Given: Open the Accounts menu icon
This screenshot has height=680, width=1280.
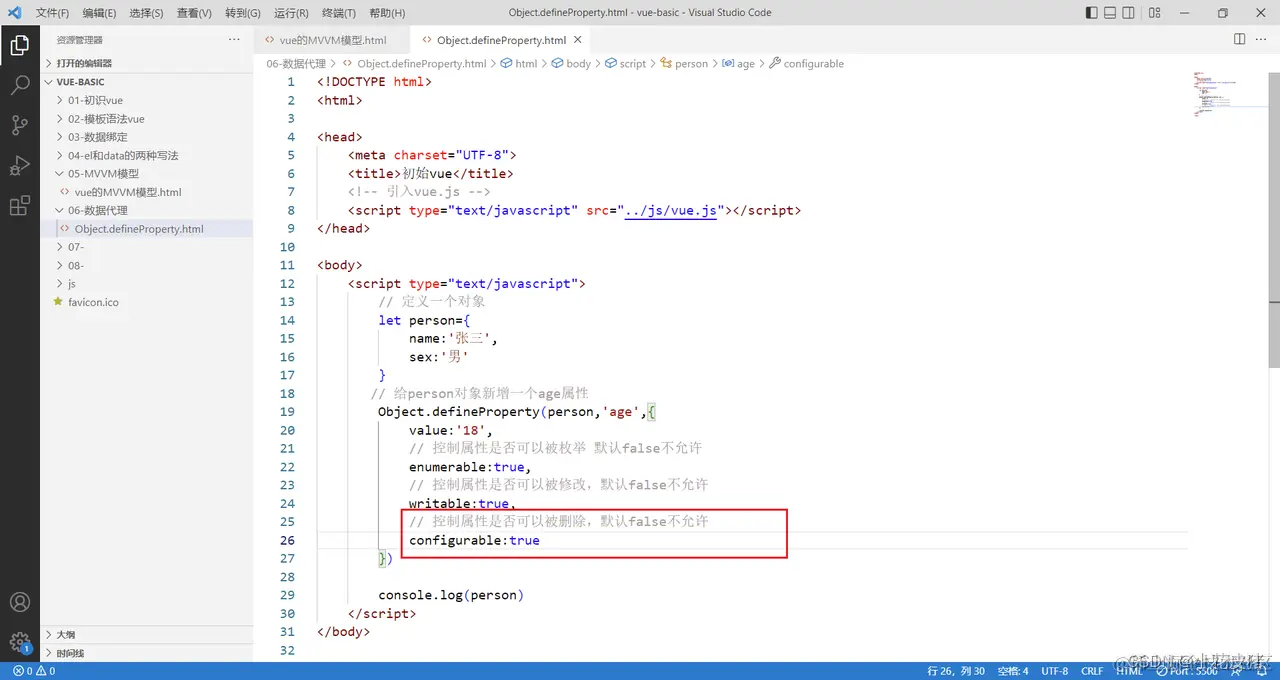Looking at the screenshot, I should tap(19, 603).
